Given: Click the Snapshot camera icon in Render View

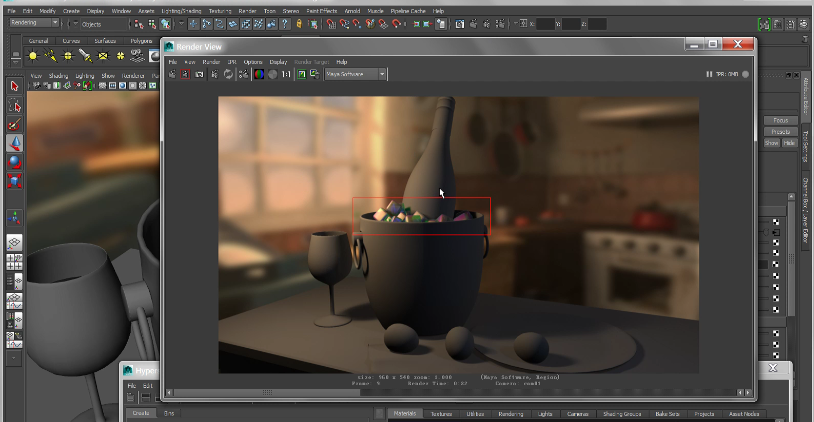Looking at the screenshot, I should point(199,74).
